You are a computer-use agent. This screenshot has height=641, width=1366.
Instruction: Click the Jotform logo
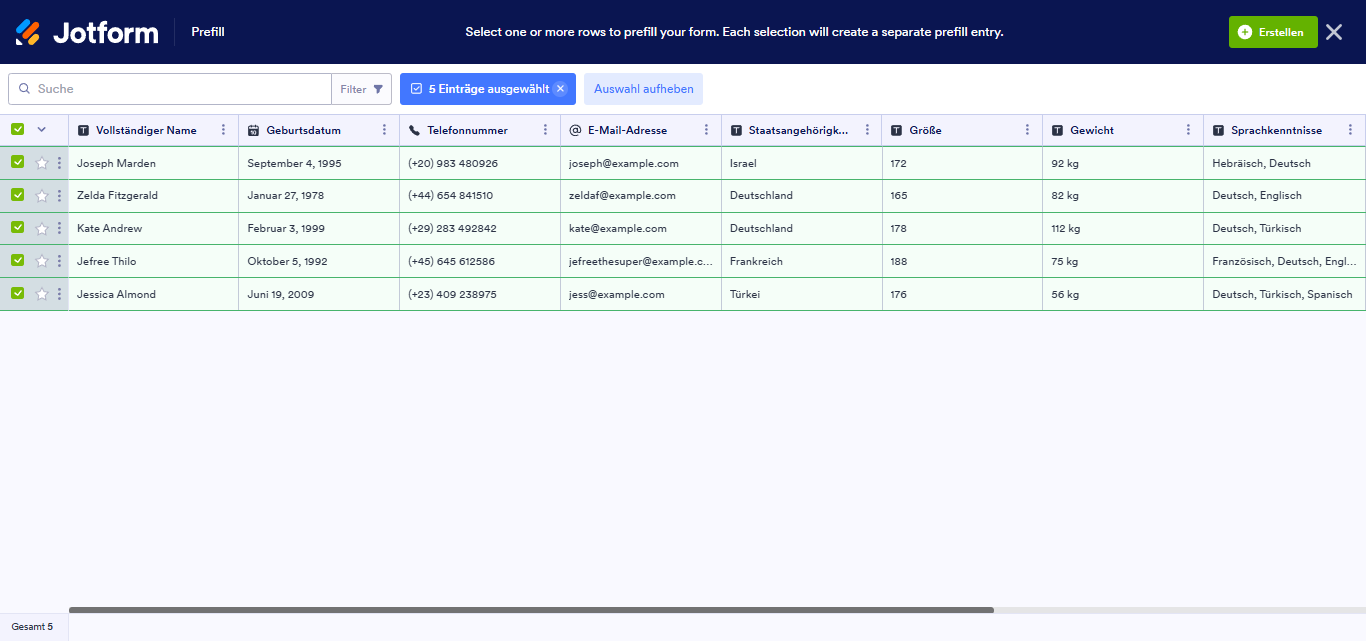pyautogui.click(x=87, y=32)
